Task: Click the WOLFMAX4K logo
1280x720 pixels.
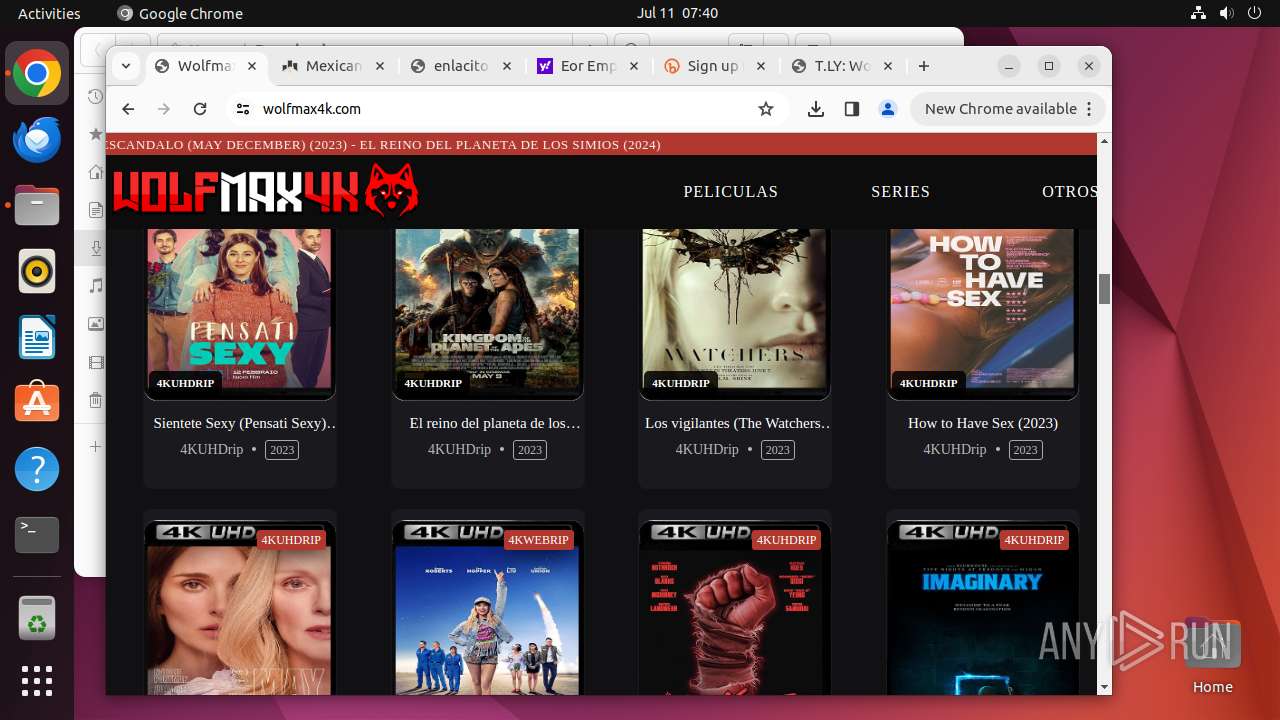Action: pos(266,190)
